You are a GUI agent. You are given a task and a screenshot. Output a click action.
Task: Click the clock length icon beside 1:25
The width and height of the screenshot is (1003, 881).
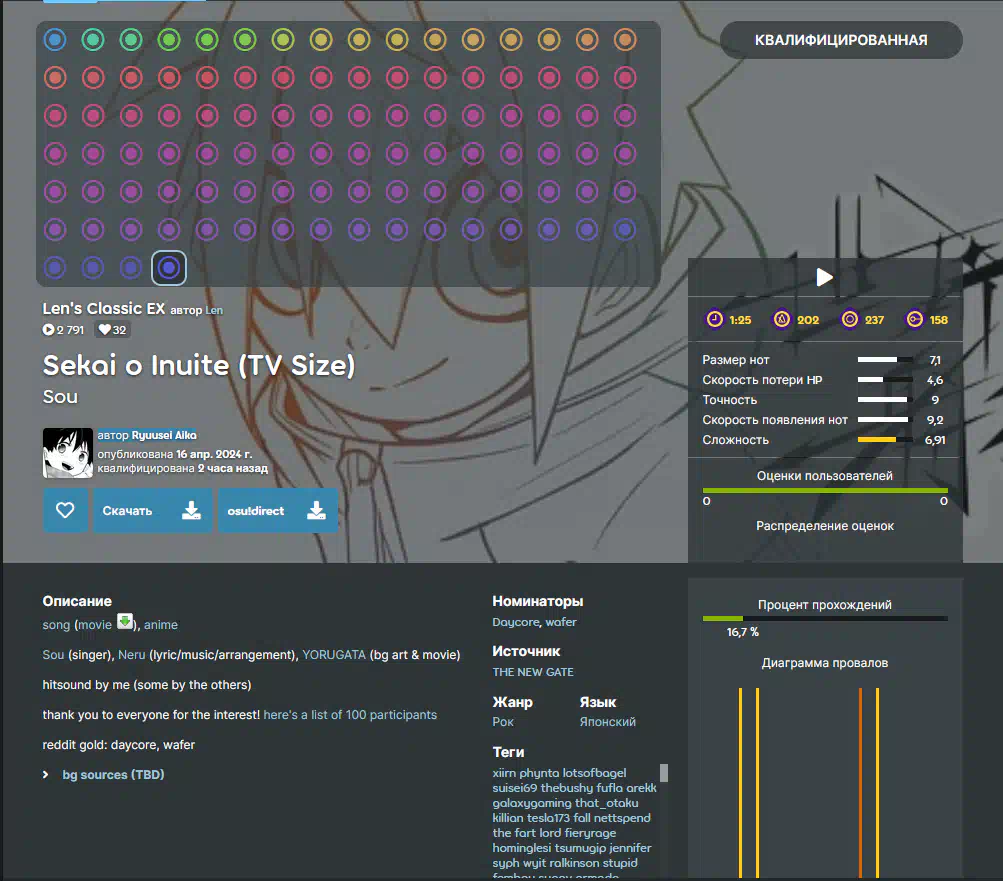point(715,319)
